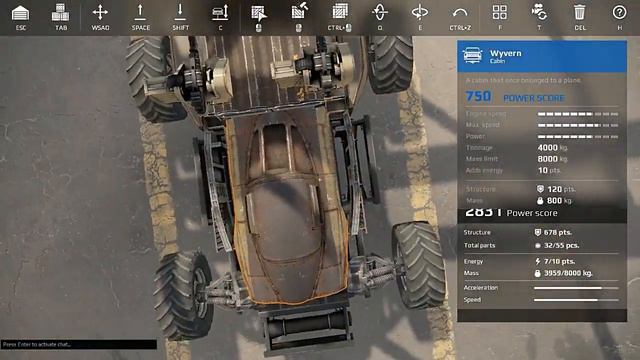This screenshot has height=360, width=640.
Task: Choose the hammer mount-part icon
Action: point(299,12)
